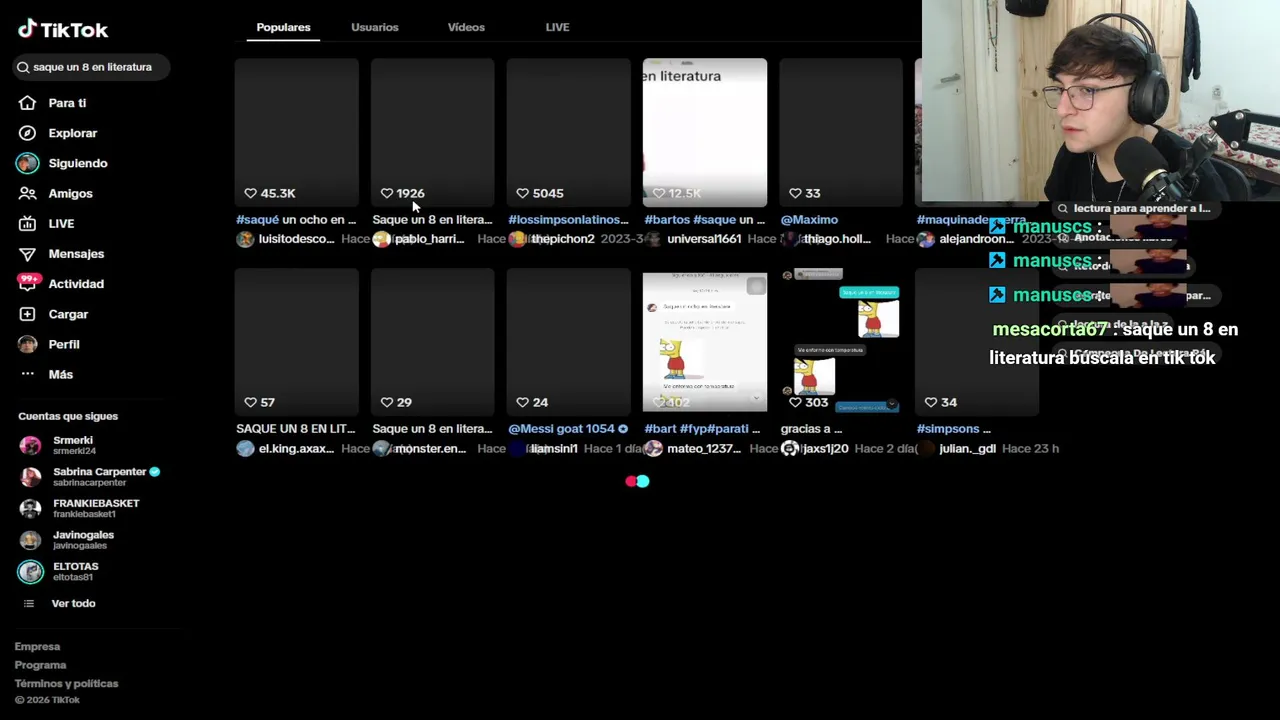Open the Para ti home icon

coord(27,103)
